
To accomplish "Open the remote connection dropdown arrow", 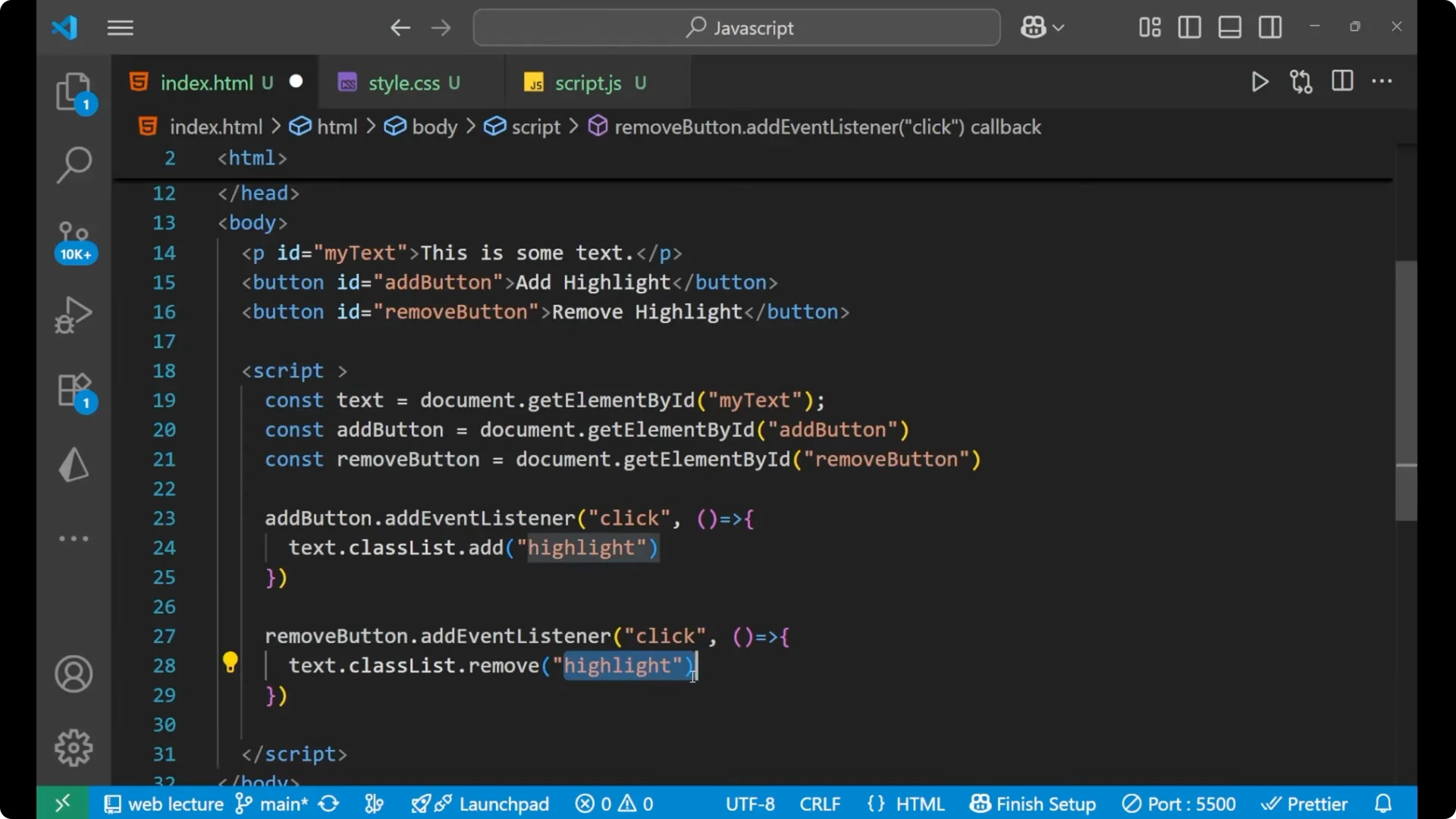I will pos(1059,27).
